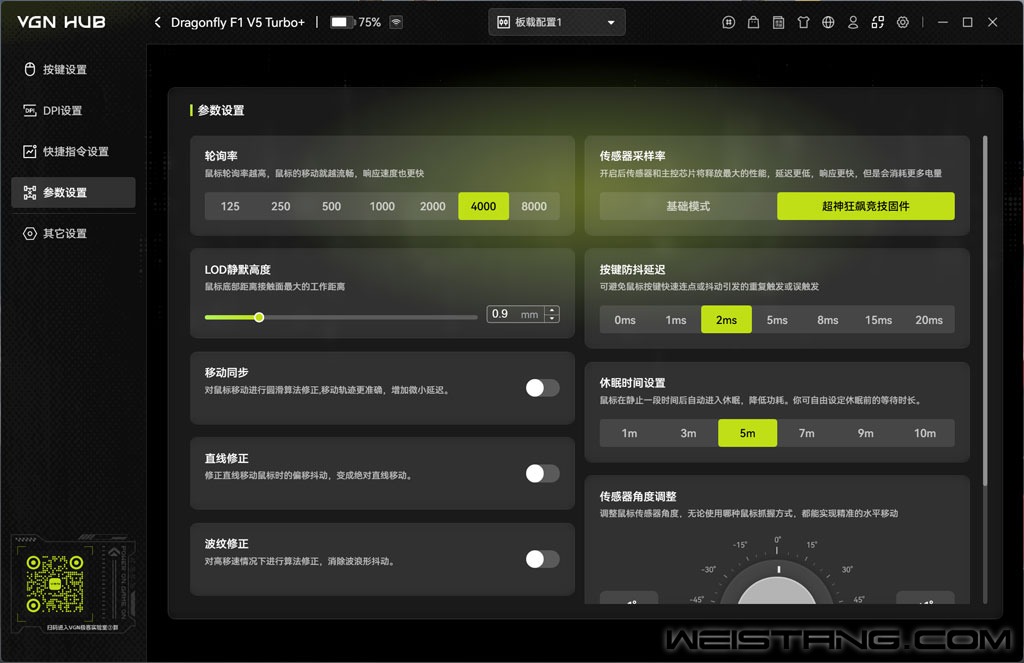Decrease LOD value with down stepper

coord(552,319)
